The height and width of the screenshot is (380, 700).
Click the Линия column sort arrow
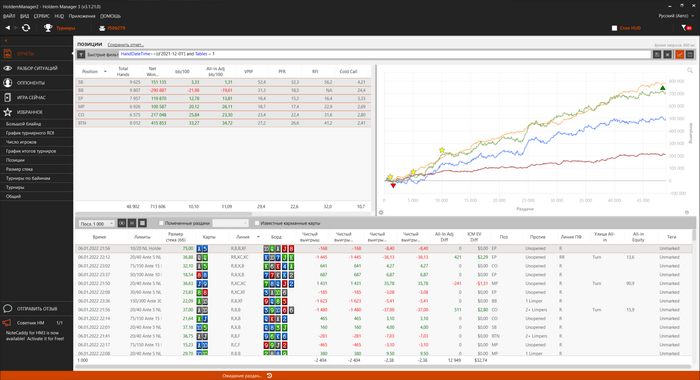(258, 237)
